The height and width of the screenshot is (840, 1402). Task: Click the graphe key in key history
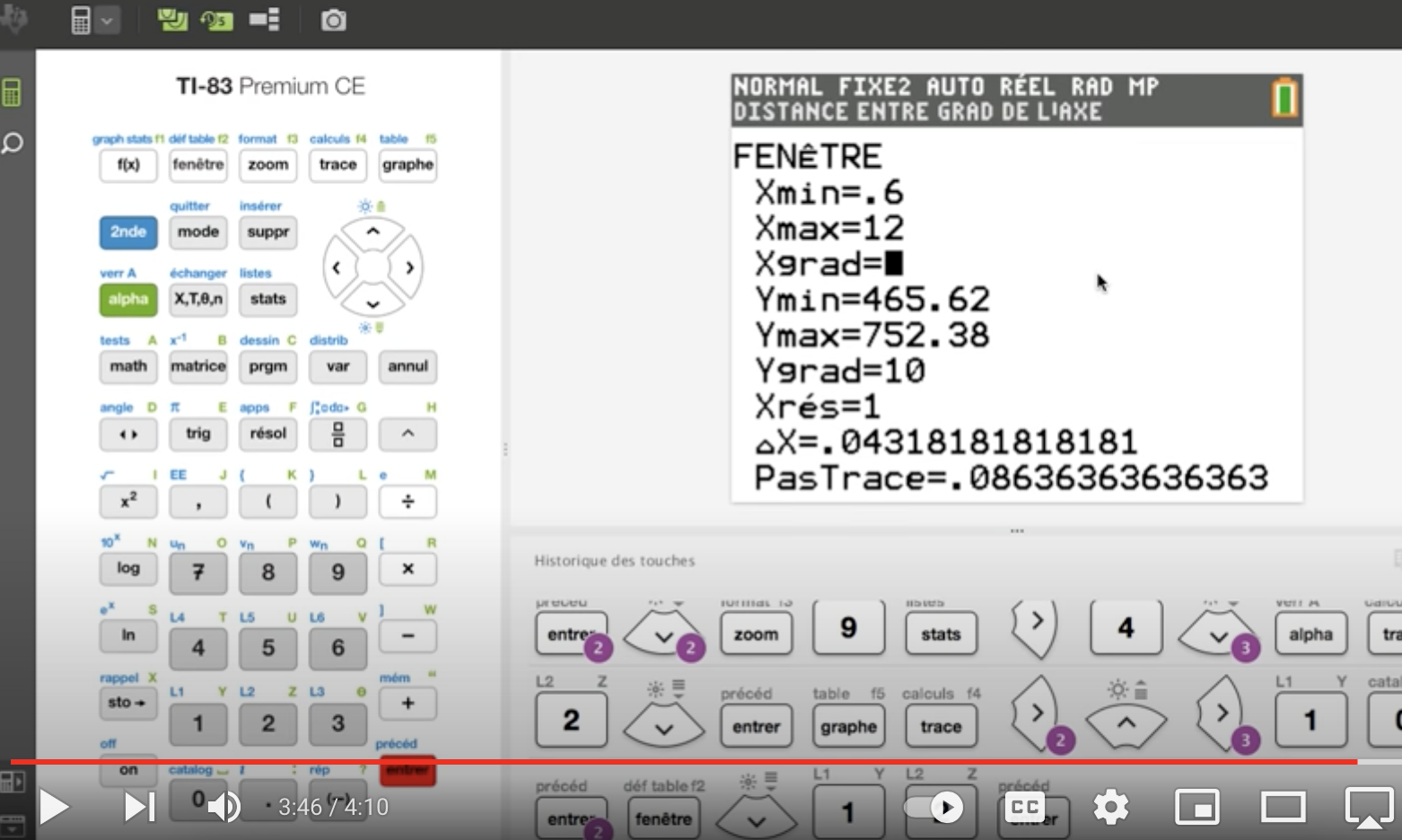click(848, 726)
